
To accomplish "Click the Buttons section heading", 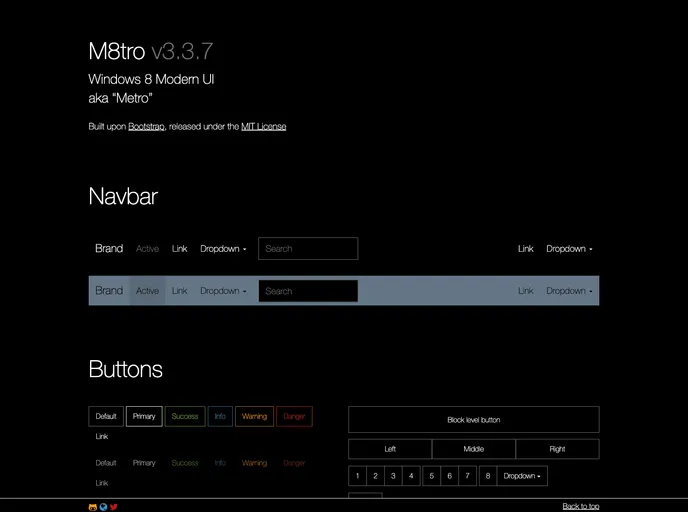I will [125, 369].
